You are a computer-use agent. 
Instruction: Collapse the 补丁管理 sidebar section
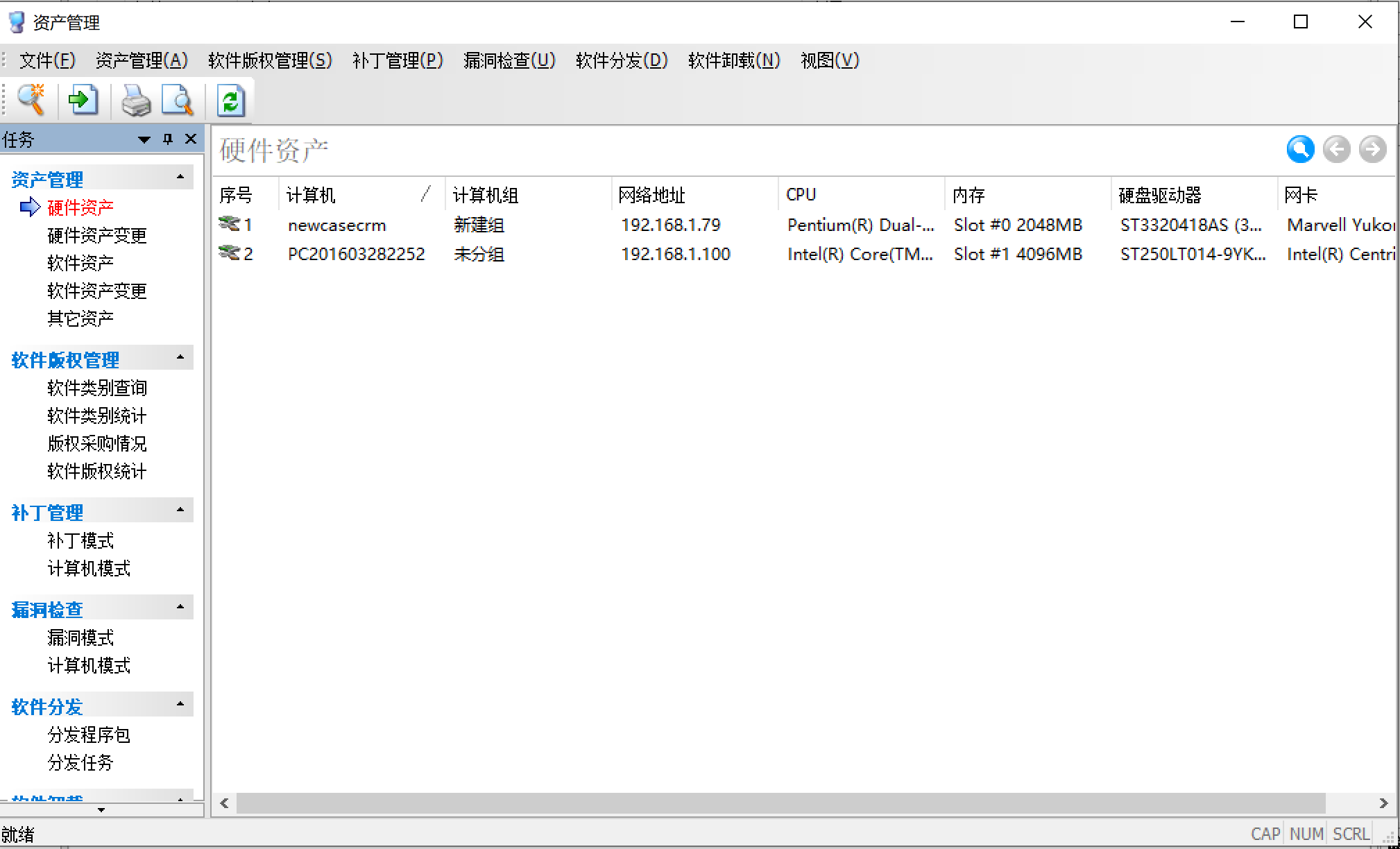[180, 511]
